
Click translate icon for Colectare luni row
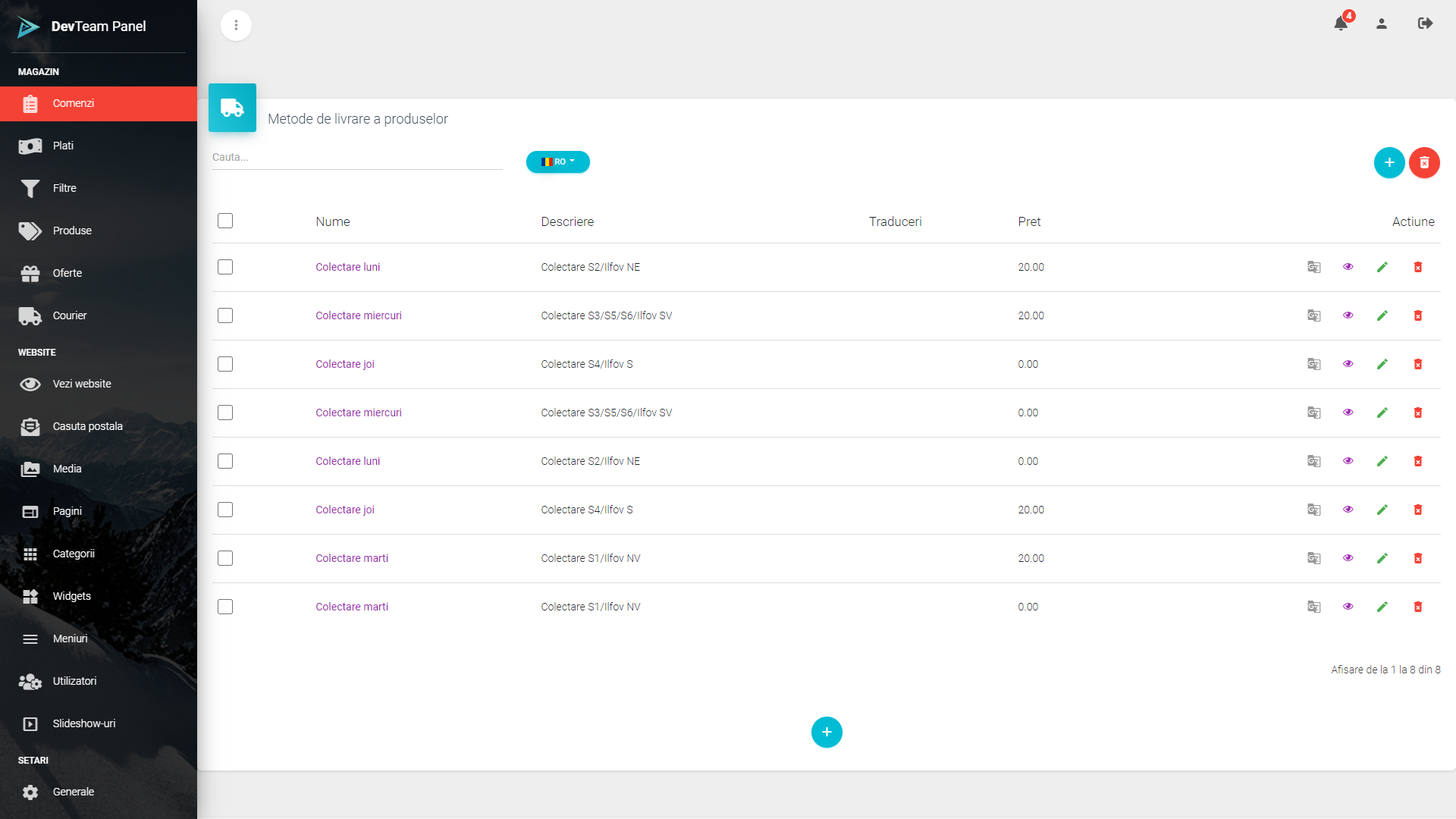click(x=1314, y=267)
